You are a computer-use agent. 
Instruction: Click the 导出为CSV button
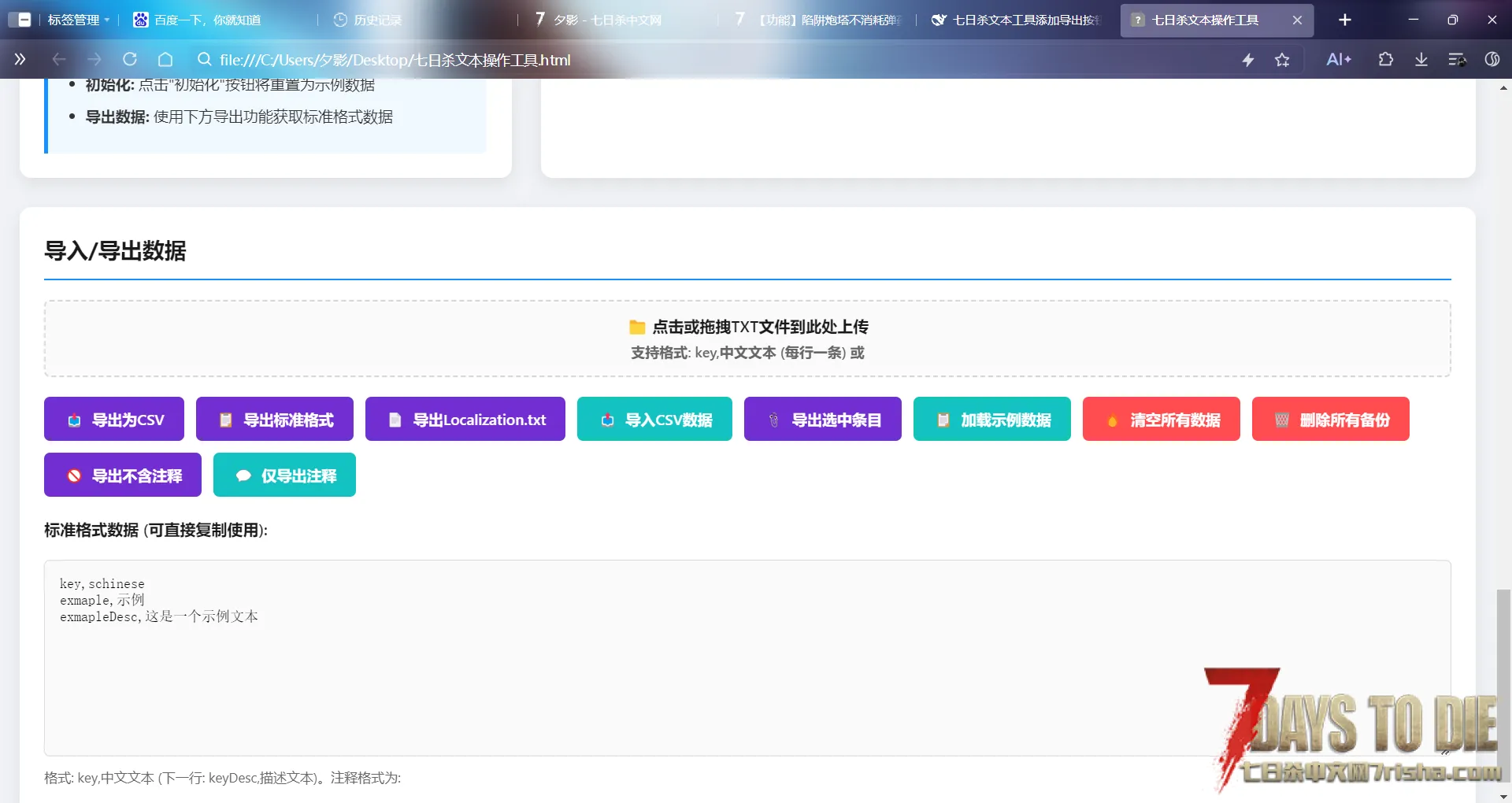click(114, 420)
